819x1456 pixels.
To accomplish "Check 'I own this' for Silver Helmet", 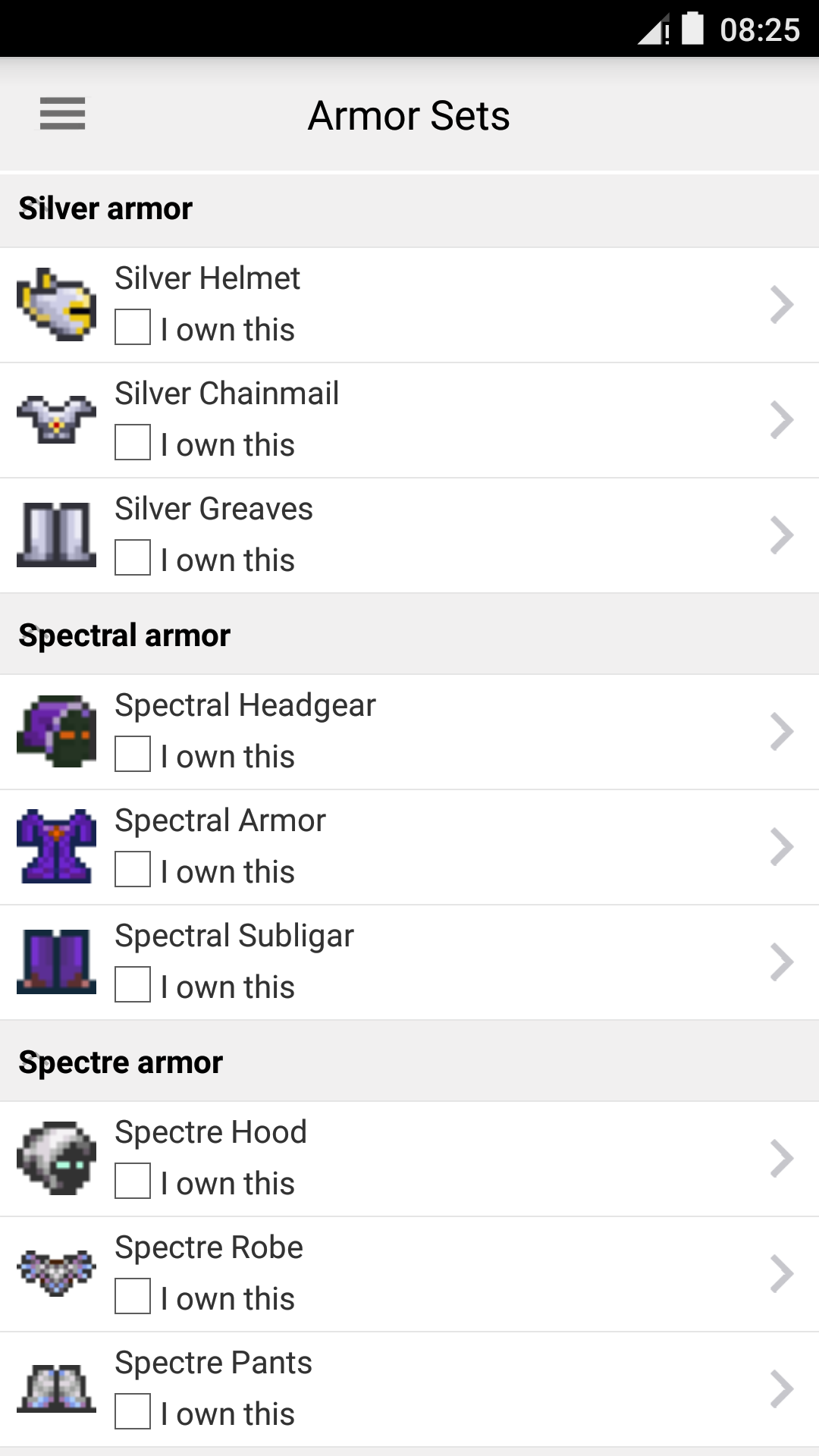I will click(x=133, y=328).
